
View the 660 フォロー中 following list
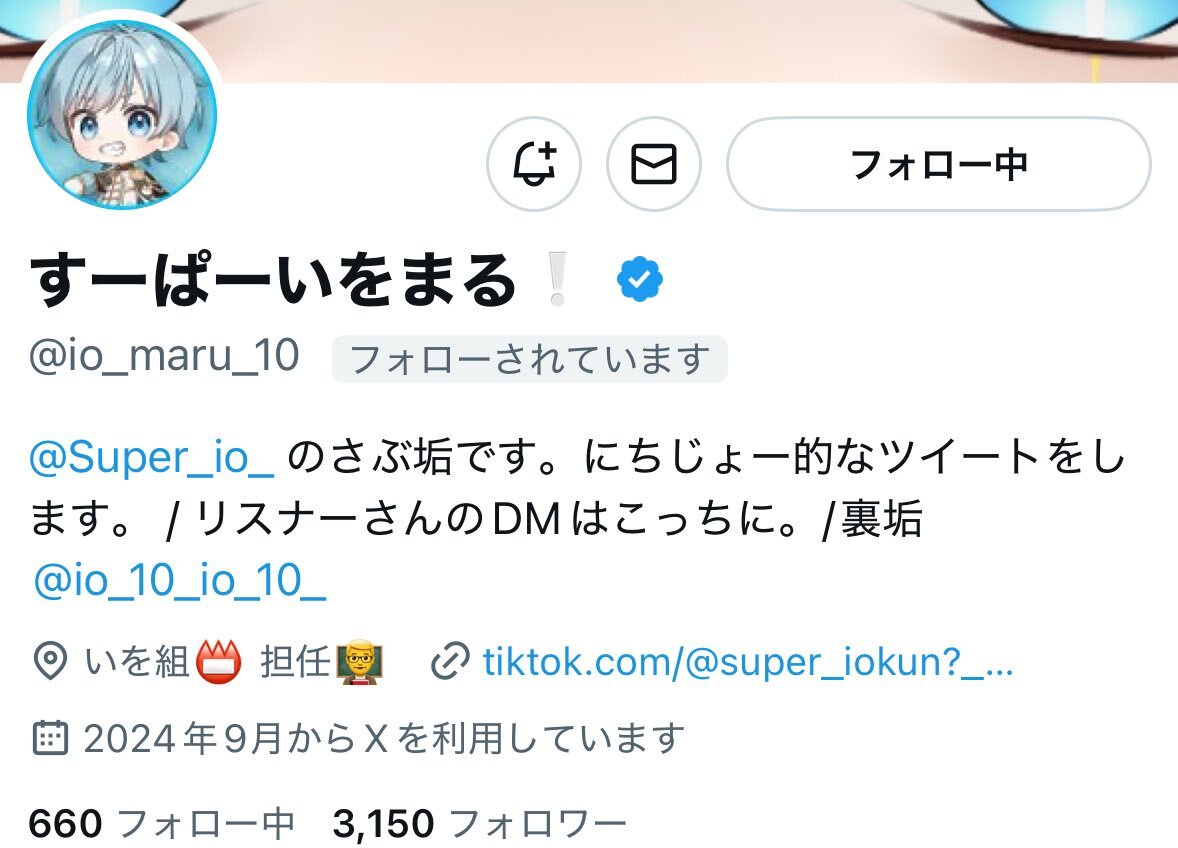click(x=162, y=823)
